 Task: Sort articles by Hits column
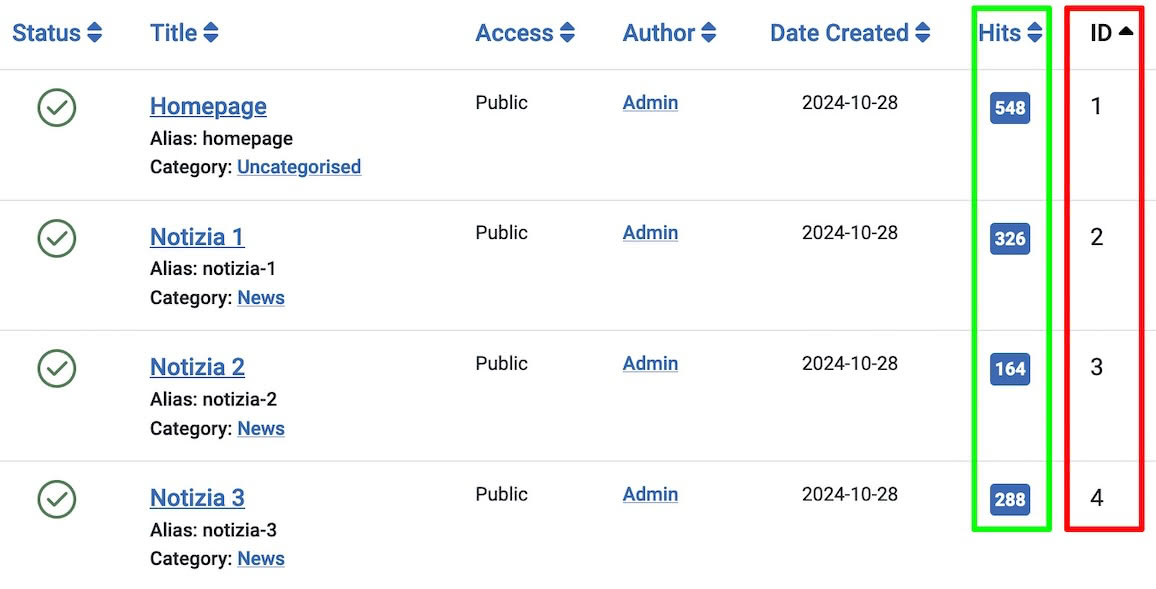pos(1010,33)
